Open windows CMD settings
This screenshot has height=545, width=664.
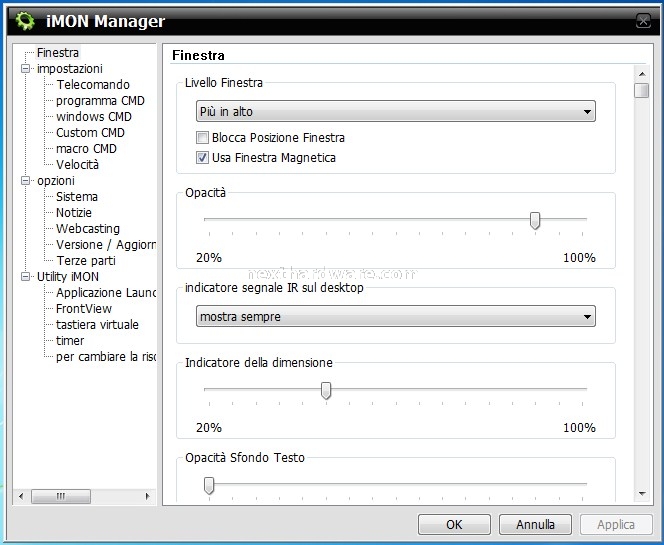pos(94,116)
